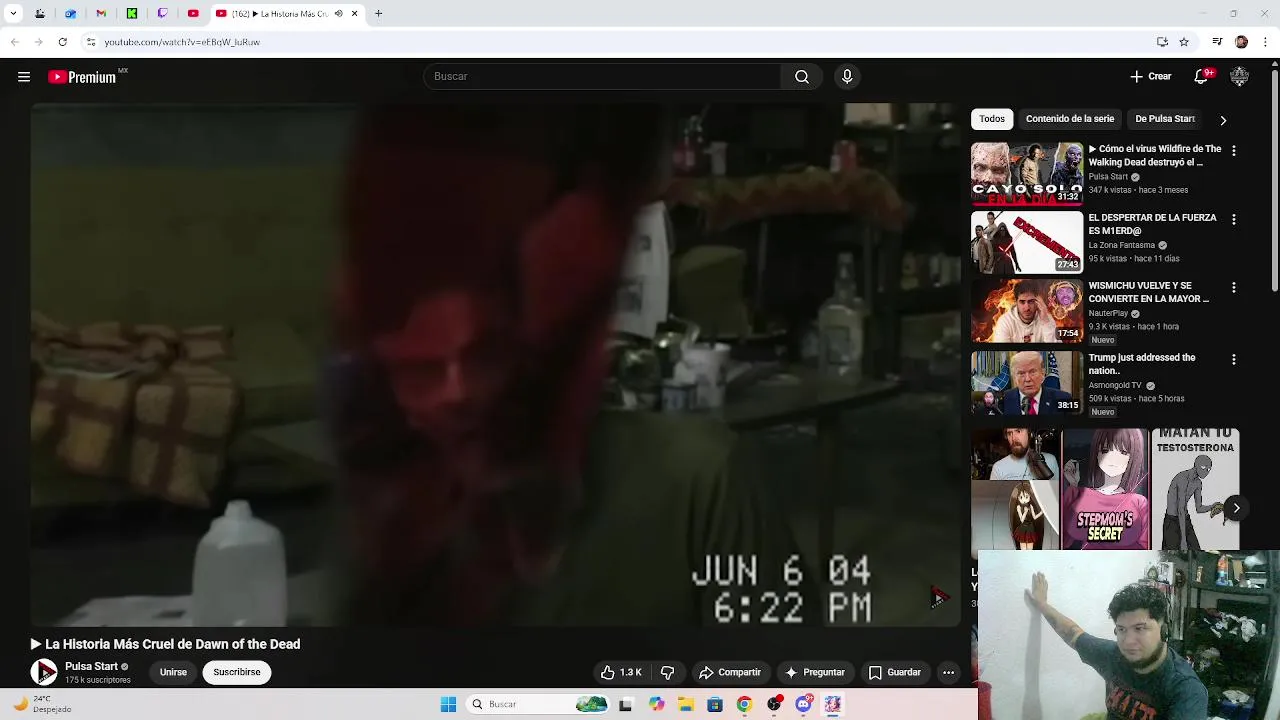Open the weather widget showing 24°C Despejado
The width and height of the screenshot is (1280, 720).
42,704
